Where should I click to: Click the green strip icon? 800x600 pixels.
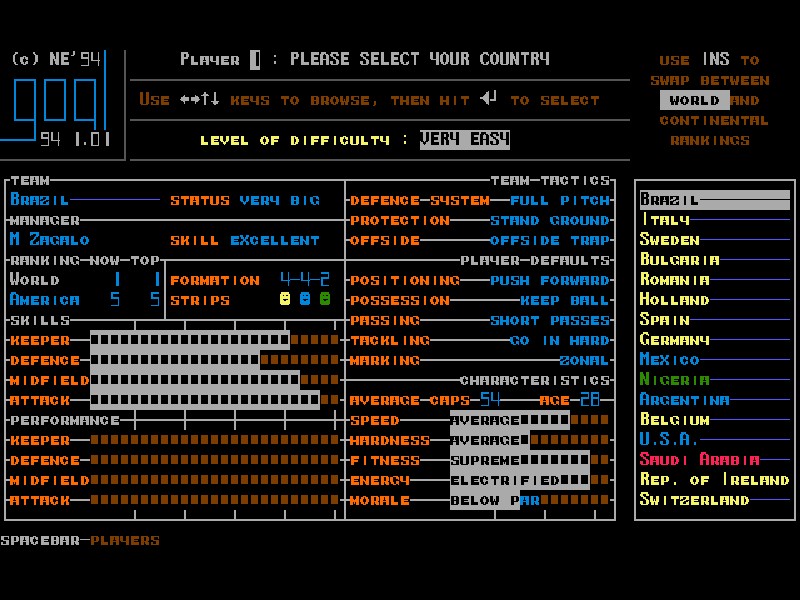tap(325, 300)
